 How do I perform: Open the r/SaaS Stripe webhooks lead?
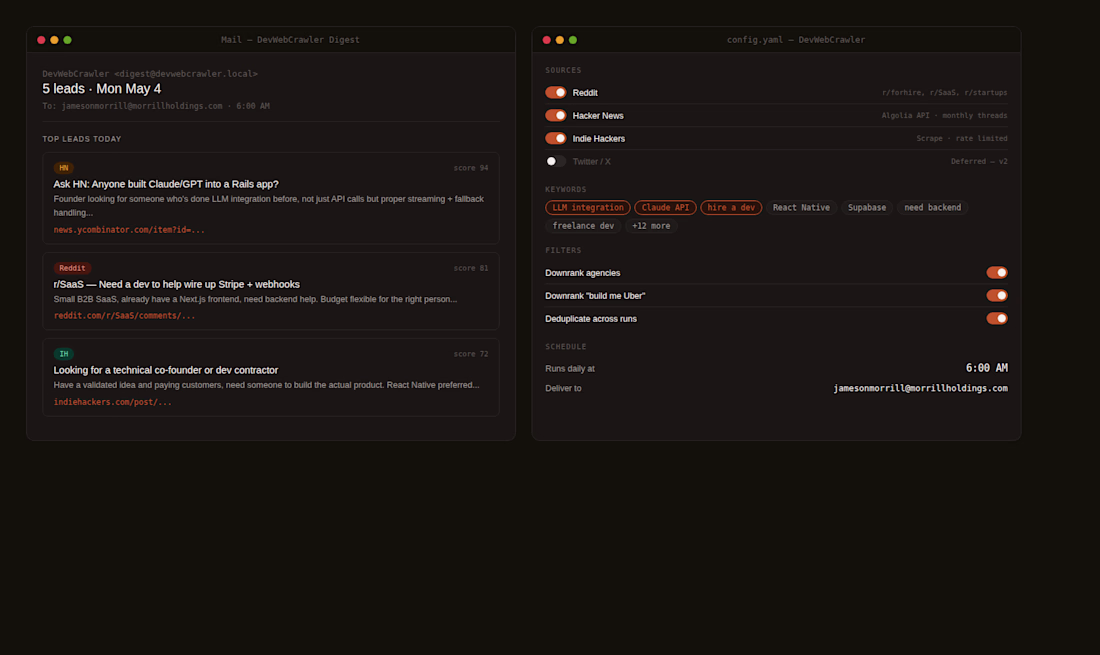point(176,284)
